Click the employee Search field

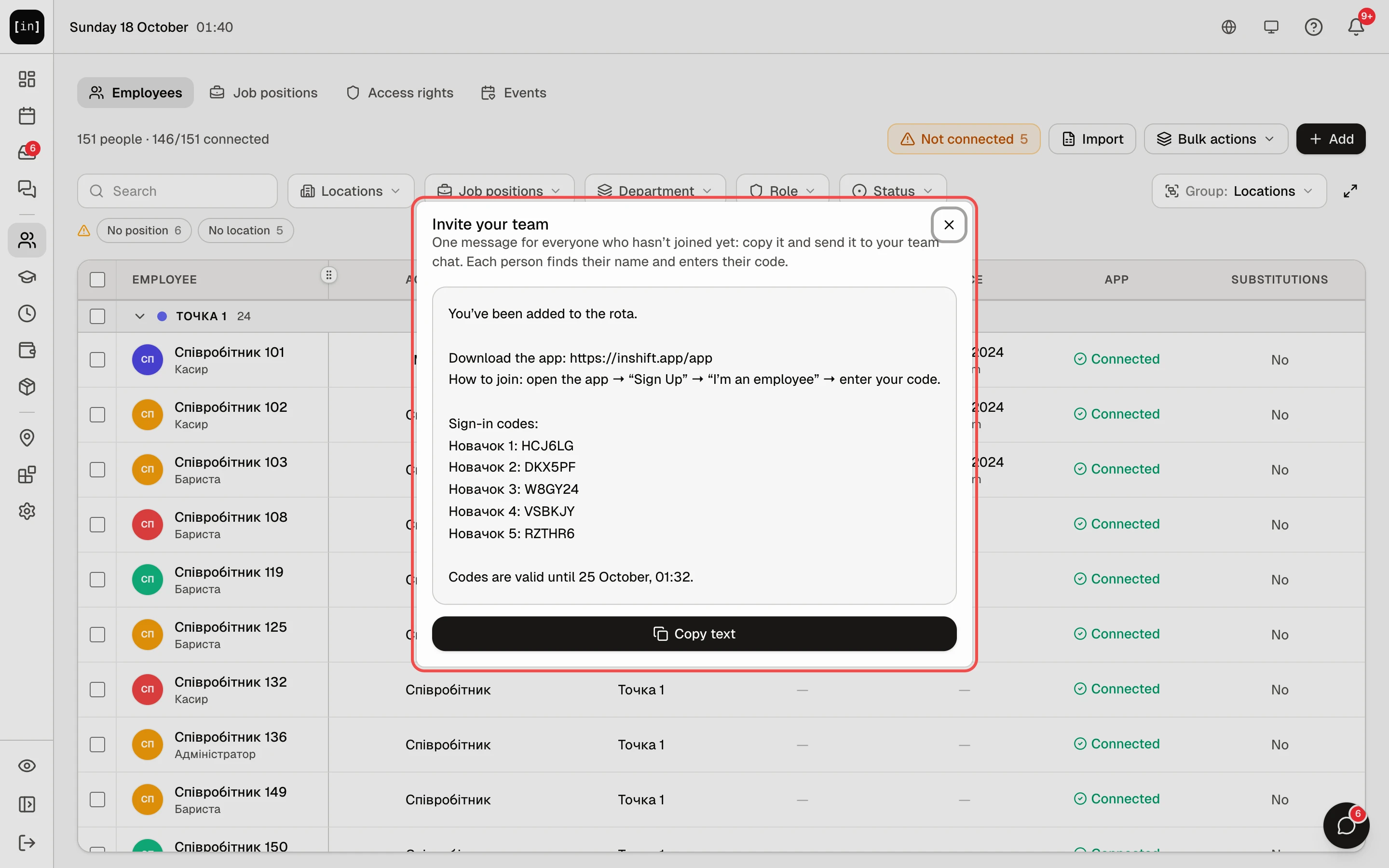point(177,191)
